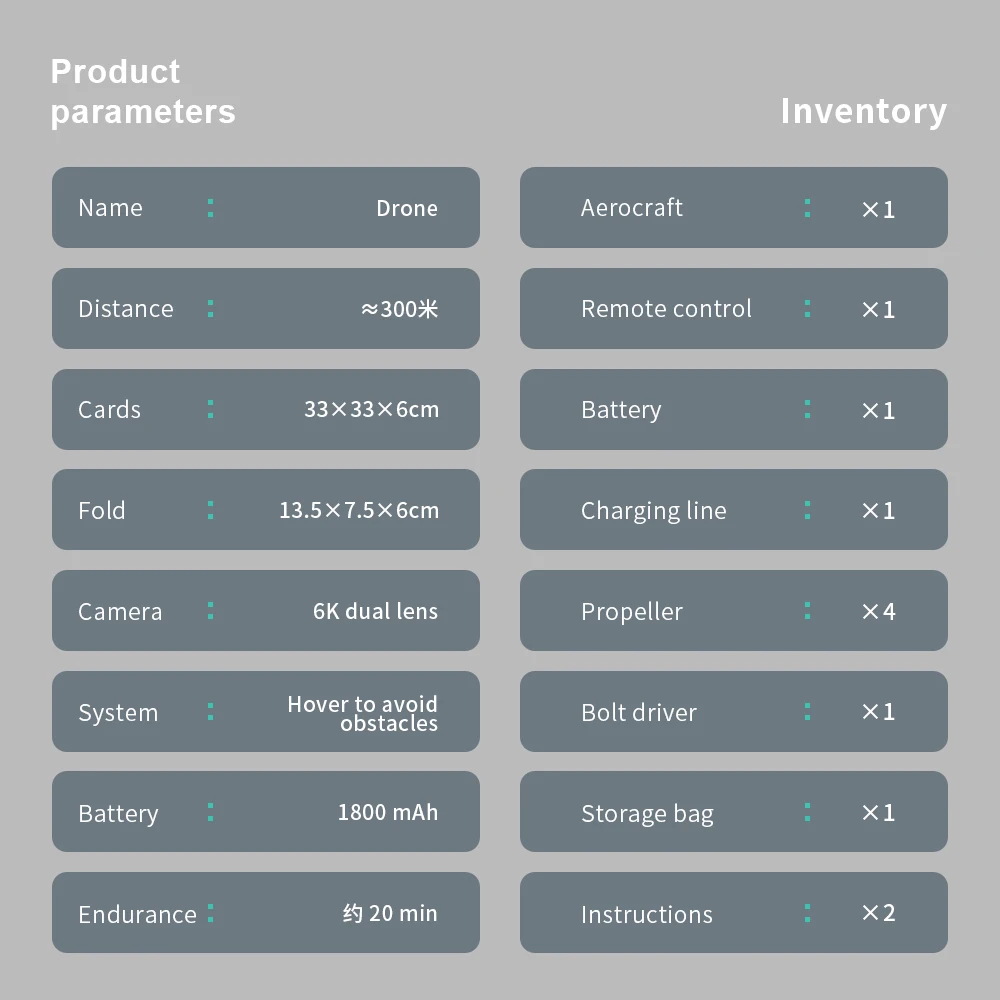Screen dimensions: 1000x1000
Task: Select the Instructions ×2 inventory row
Action: point(733,913)
